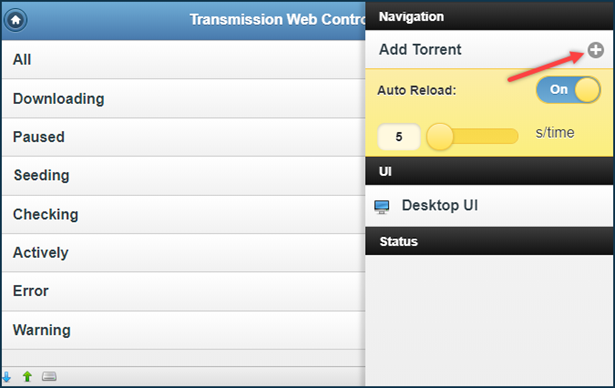
Task: Click the green upload arrow icon
Action: (27, 377)
